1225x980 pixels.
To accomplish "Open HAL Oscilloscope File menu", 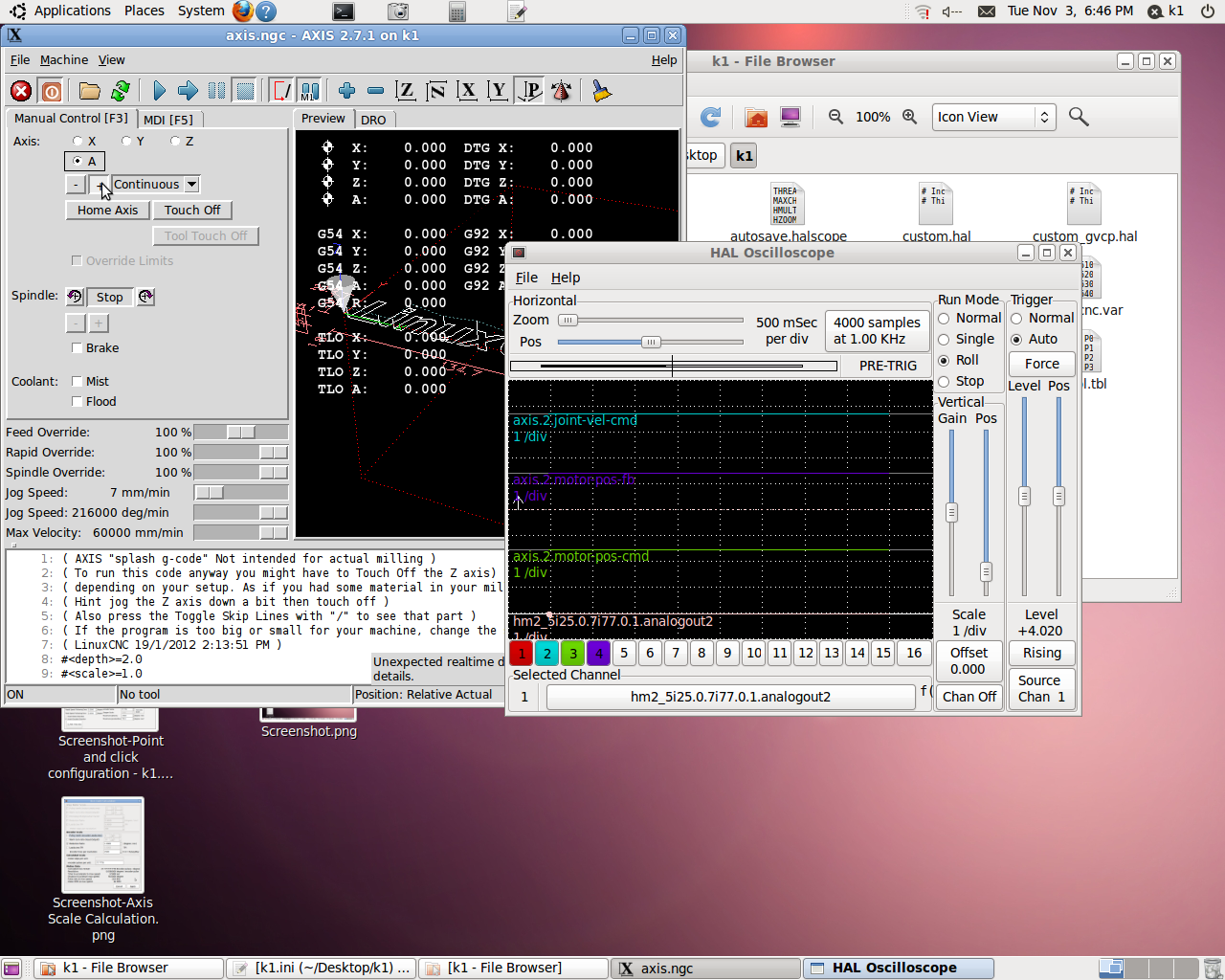I will [526, 278].
